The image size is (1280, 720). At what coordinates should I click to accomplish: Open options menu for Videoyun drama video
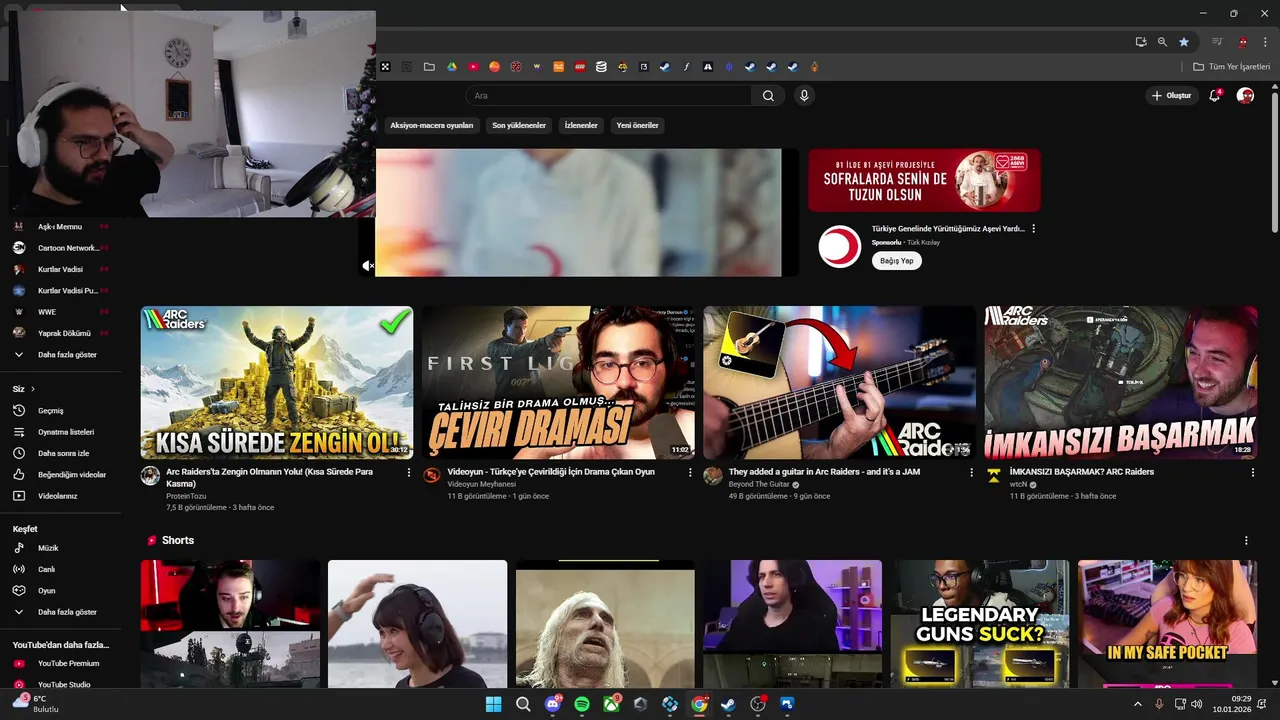click(x=690, y=473)
